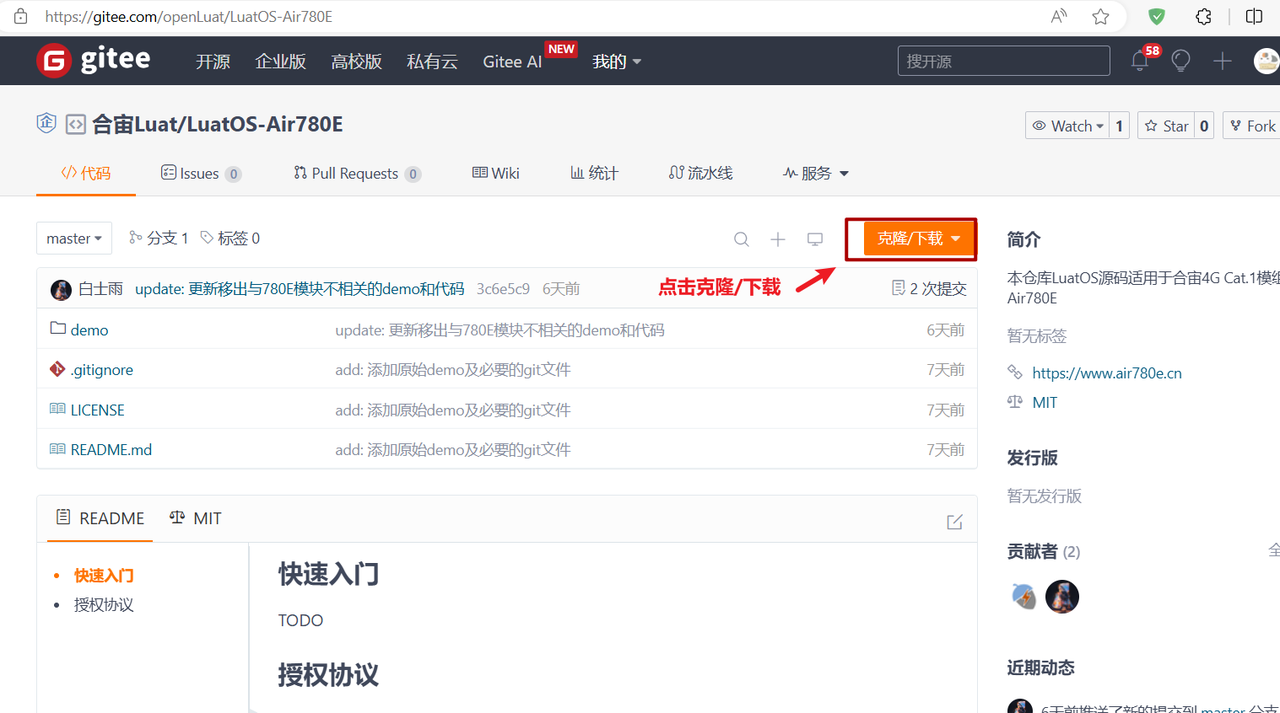
Task: Open the 2 次提交 commits link
Action: (x=929, y=288)
